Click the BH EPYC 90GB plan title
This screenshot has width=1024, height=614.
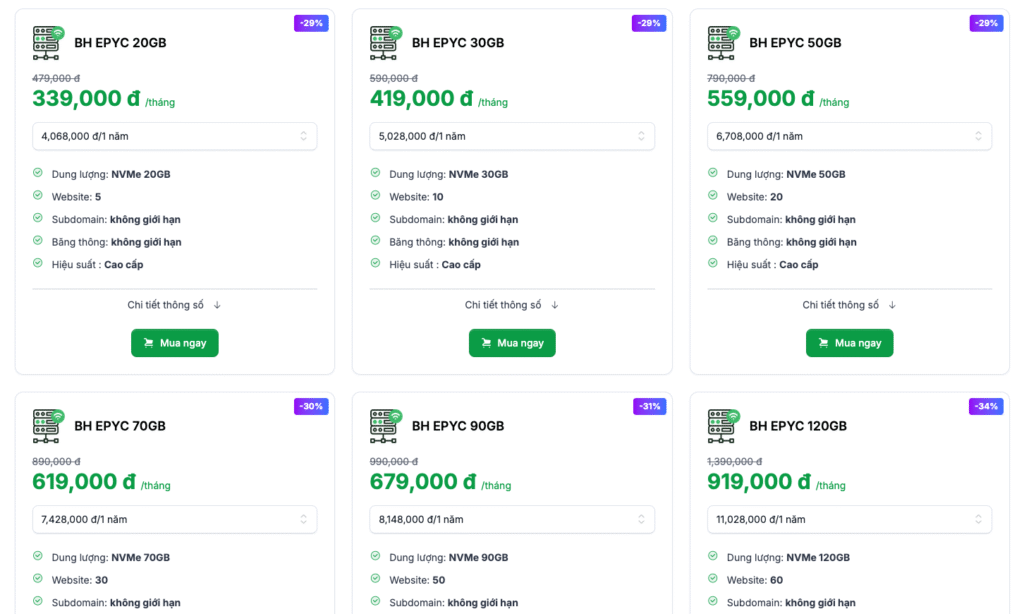coord(458,426)
